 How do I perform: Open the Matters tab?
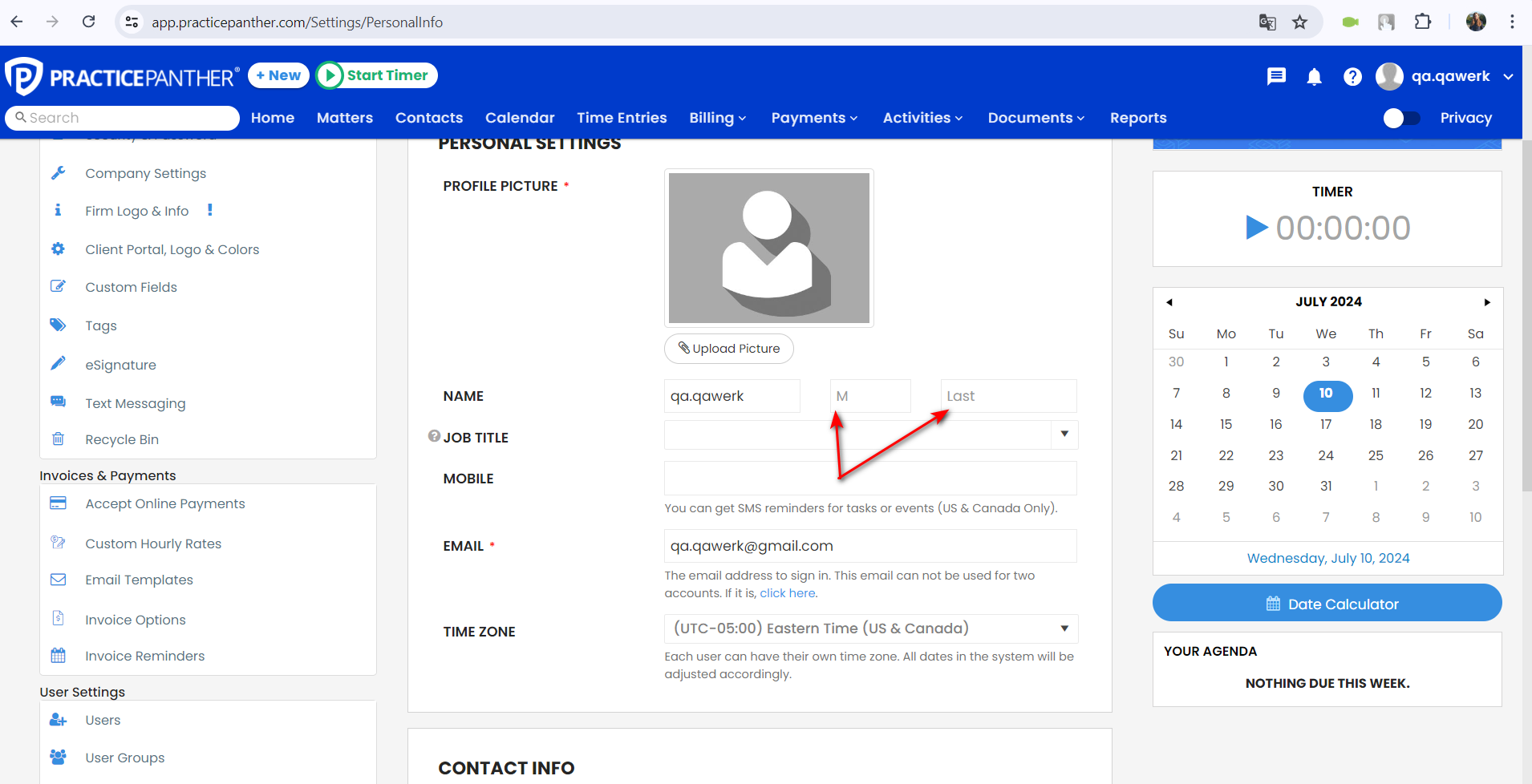[345, 118]
